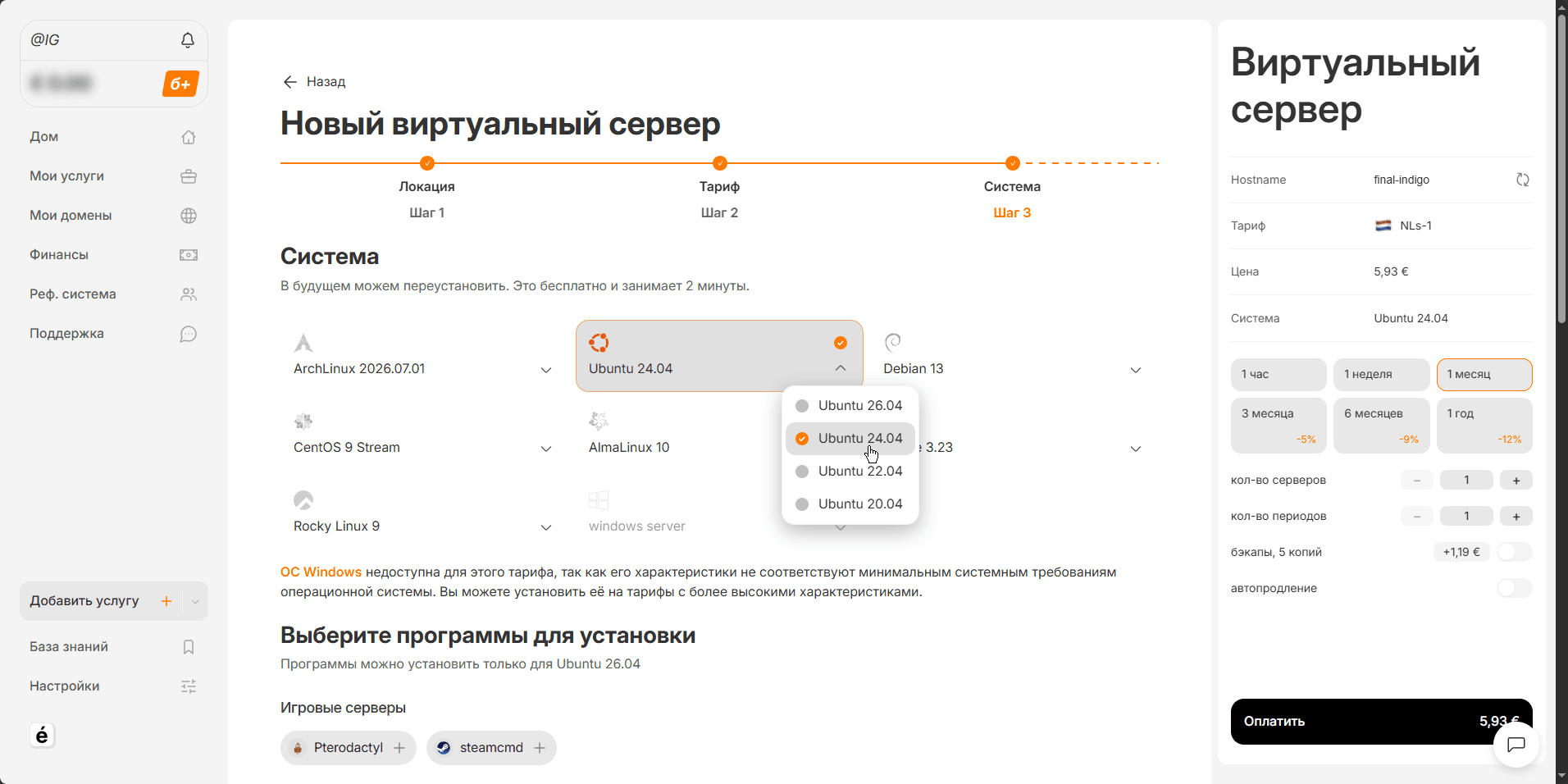Select Ubuntu 24.04 in the version list

[x=850, y=439]
